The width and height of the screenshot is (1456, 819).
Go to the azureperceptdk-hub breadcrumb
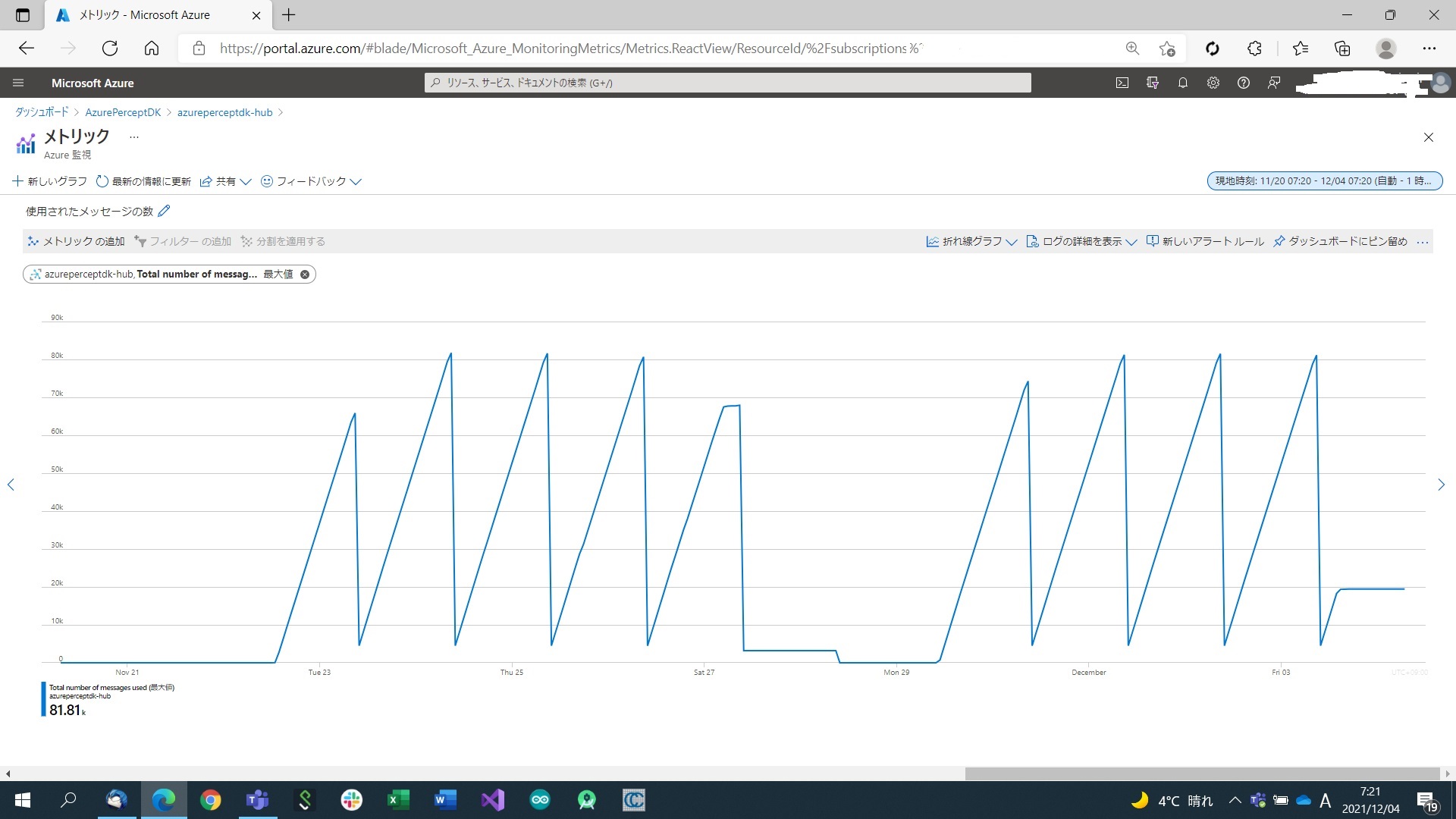(x=224, y=111)
